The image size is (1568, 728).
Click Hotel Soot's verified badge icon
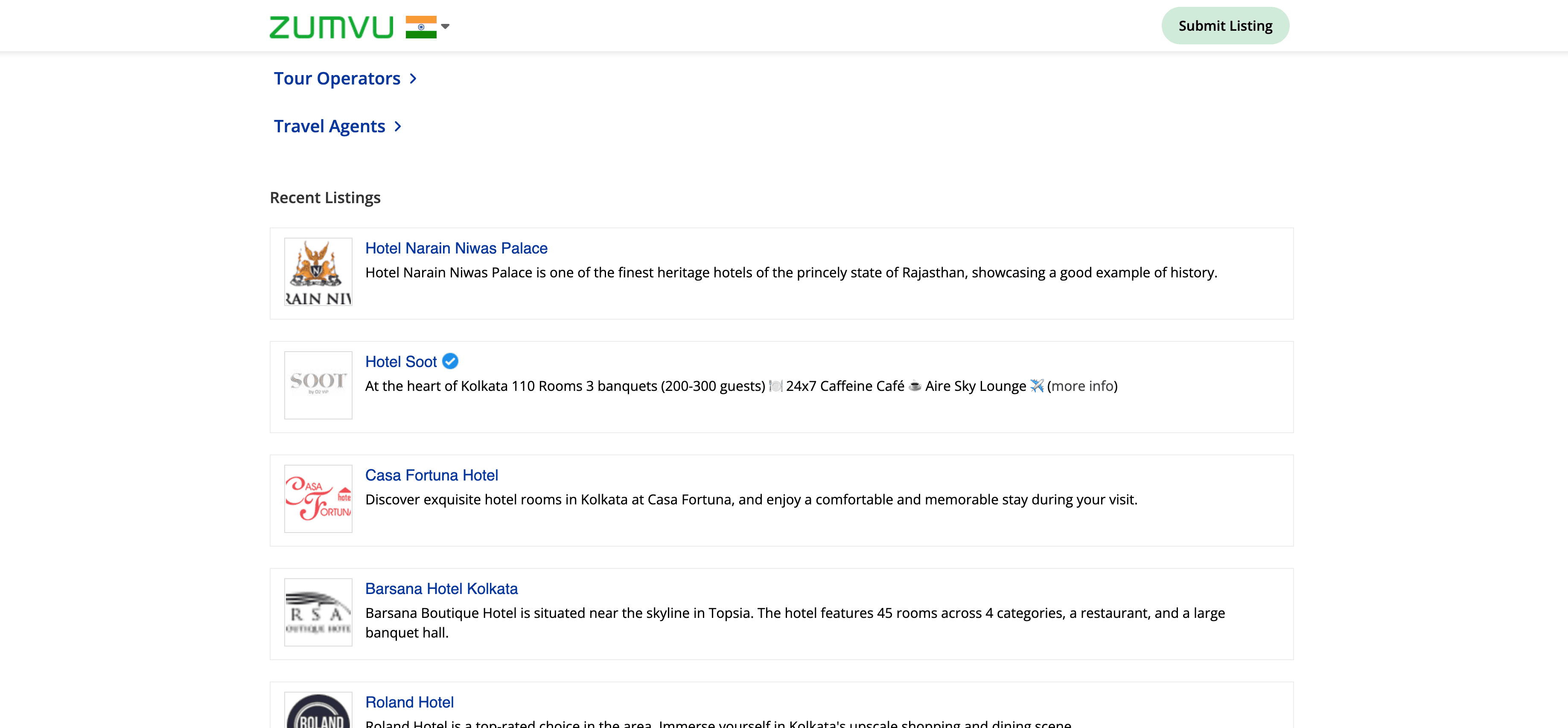[x=450, y=361]
